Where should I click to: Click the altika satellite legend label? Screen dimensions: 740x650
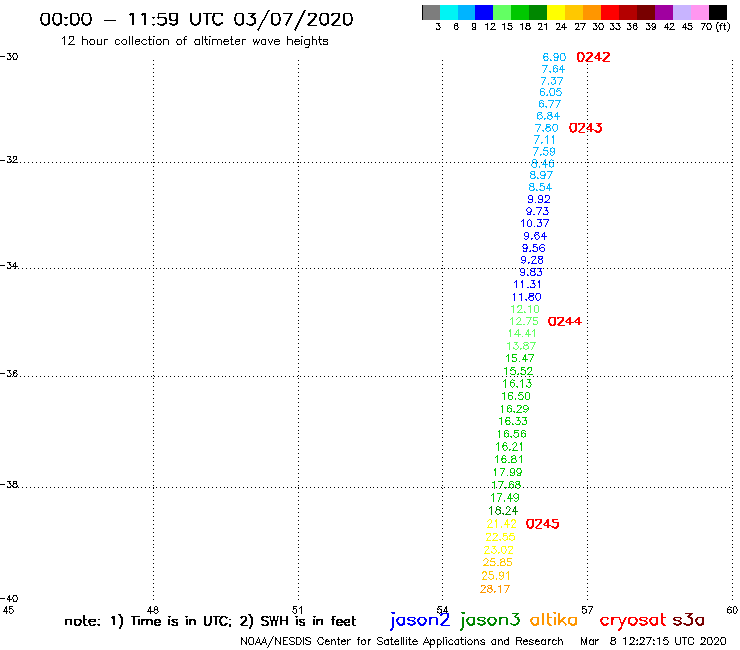click(554, 620)
